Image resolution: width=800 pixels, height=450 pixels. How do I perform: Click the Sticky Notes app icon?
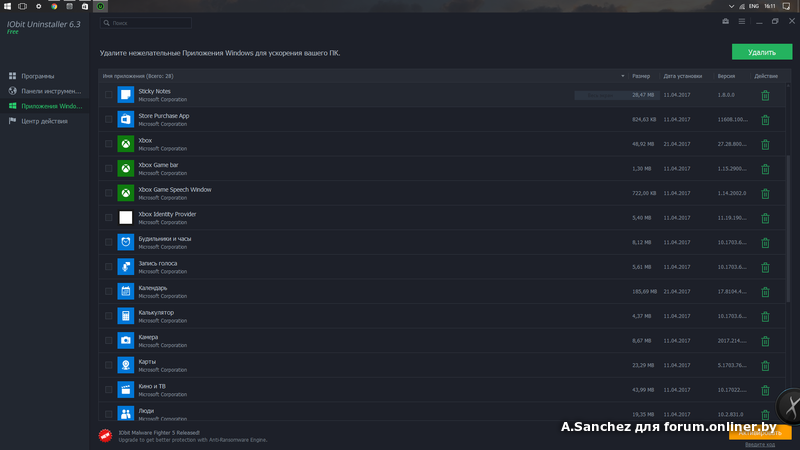point(126,95)
